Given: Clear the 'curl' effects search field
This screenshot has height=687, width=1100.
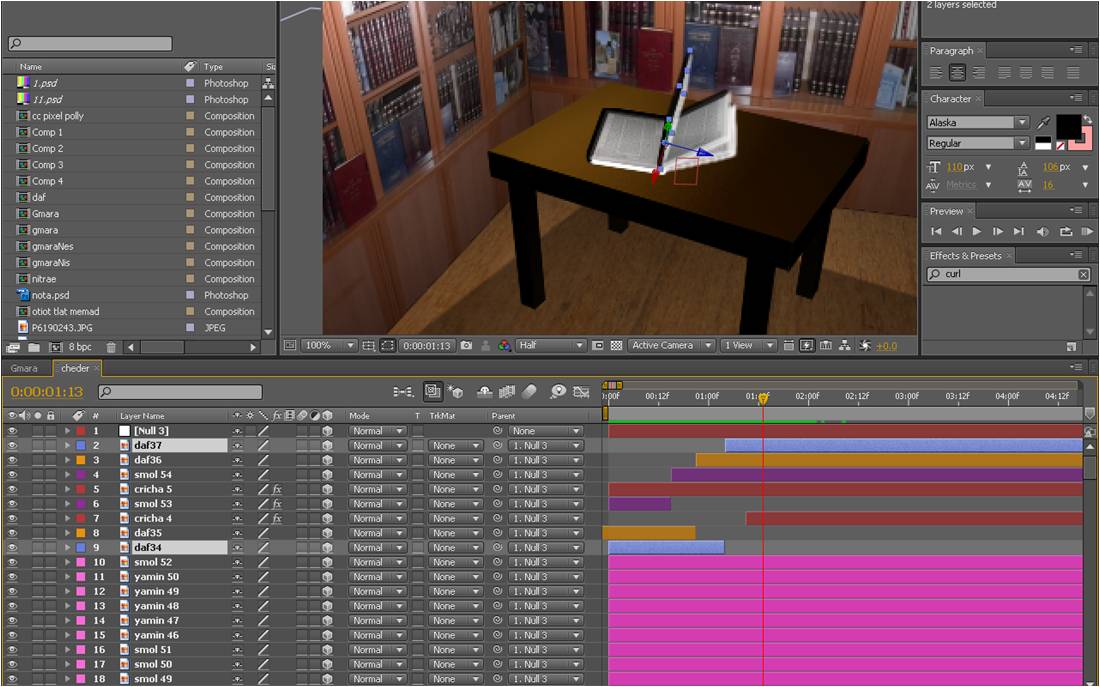Looking at the screenshot, I should 1083,274.
